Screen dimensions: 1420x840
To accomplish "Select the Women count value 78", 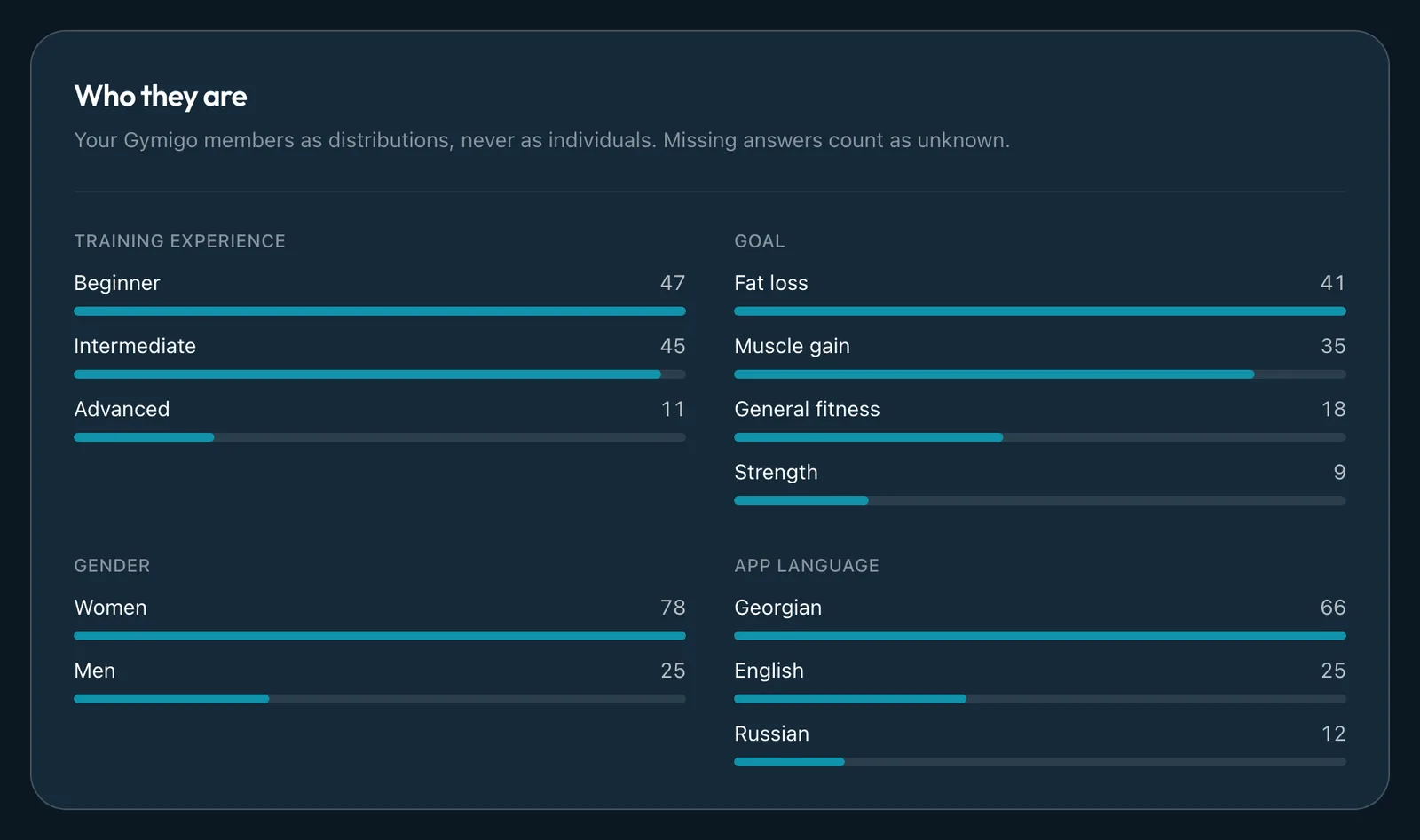I will (673, 608).
